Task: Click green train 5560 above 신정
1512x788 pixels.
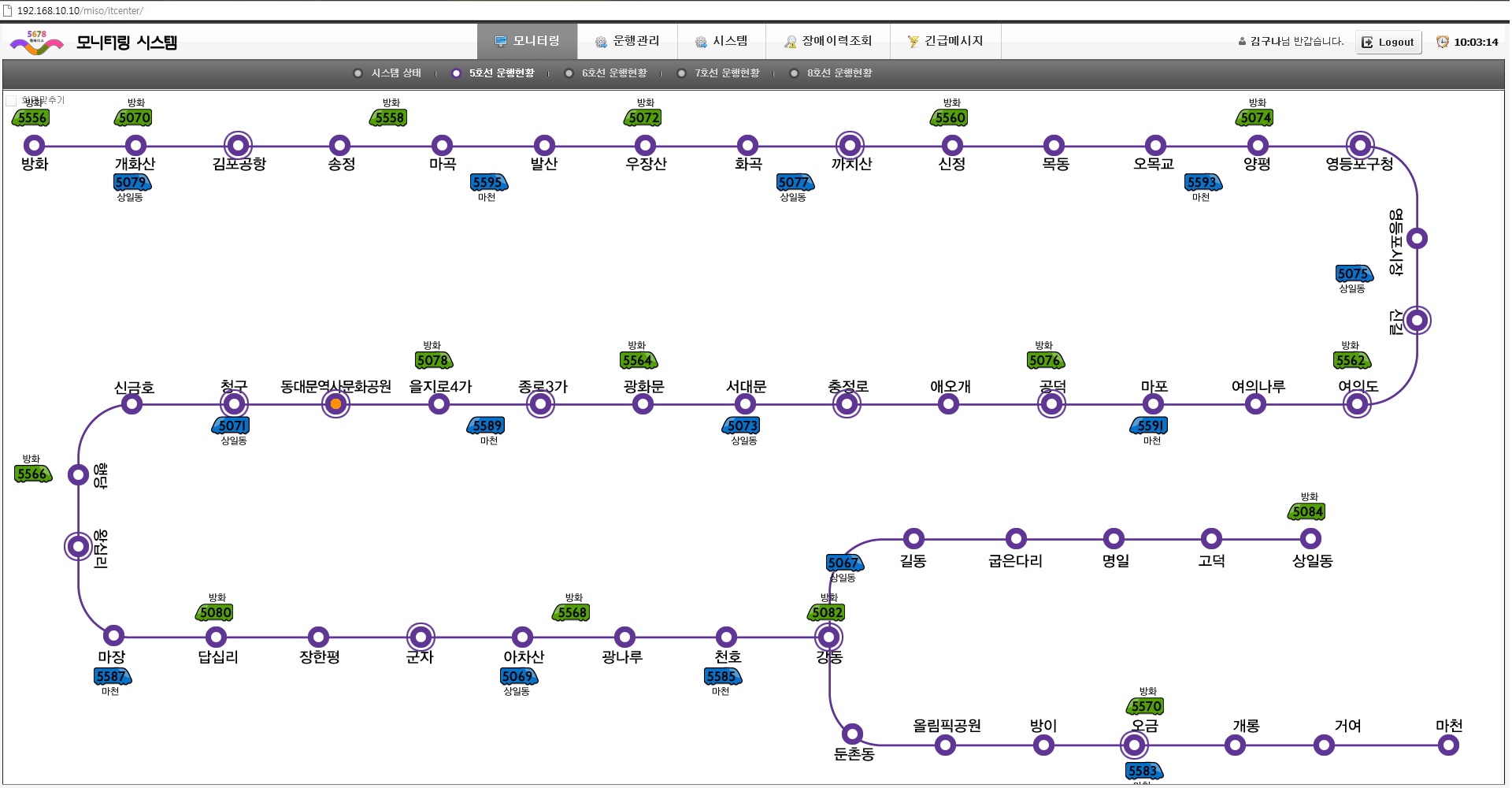Action: [951, 118]
